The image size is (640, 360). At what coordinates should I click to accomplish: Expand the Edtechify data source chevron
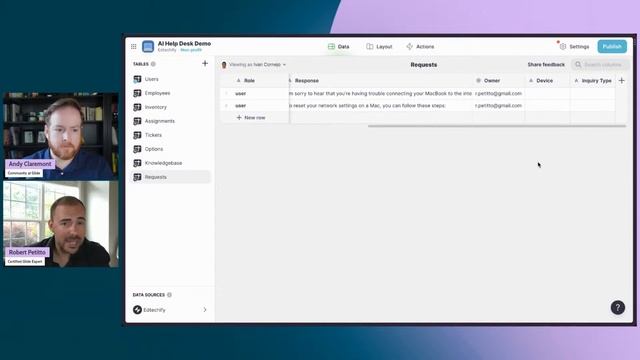205,310
